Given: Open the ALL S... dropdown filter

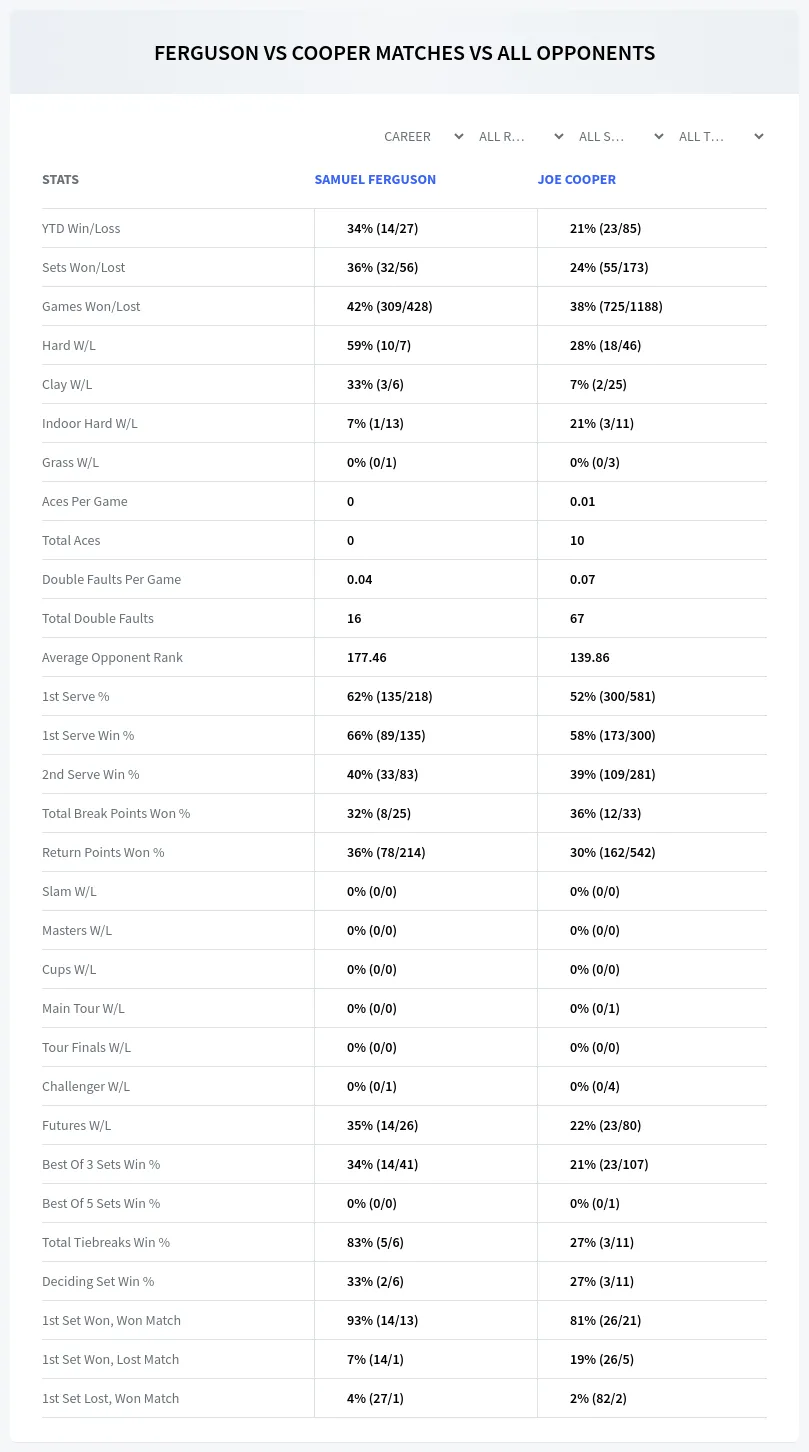Looking at the screenshot, I should (x=620, y=136).
